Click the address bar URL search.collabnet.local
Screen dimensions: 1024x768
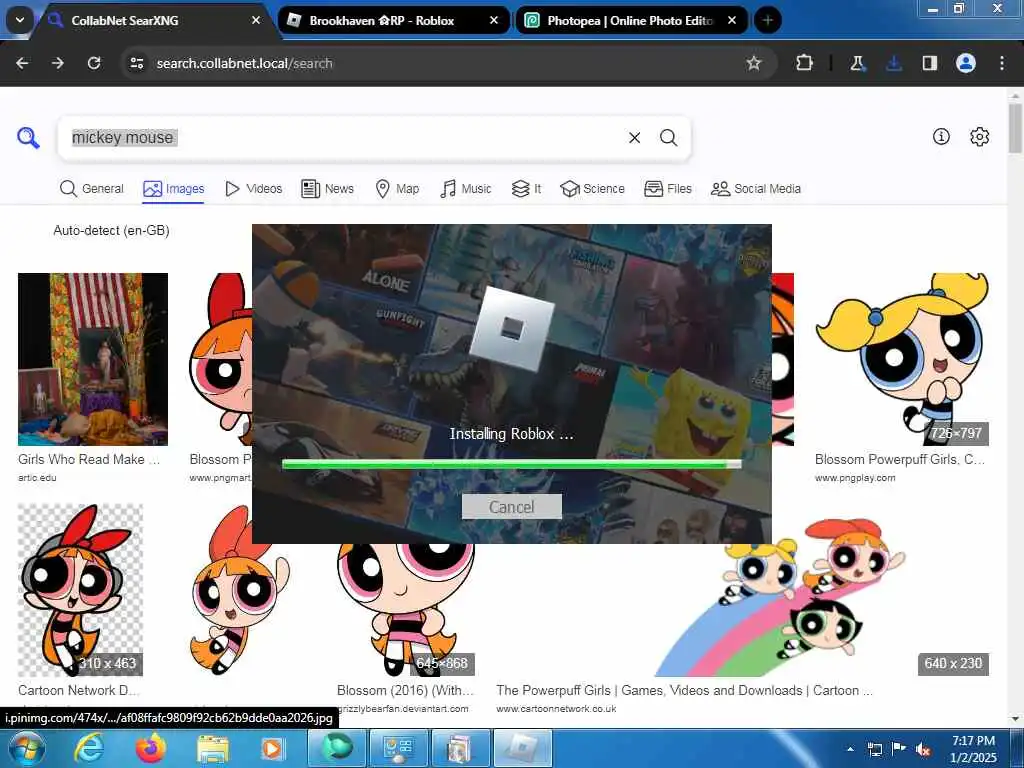coord(244,63)
